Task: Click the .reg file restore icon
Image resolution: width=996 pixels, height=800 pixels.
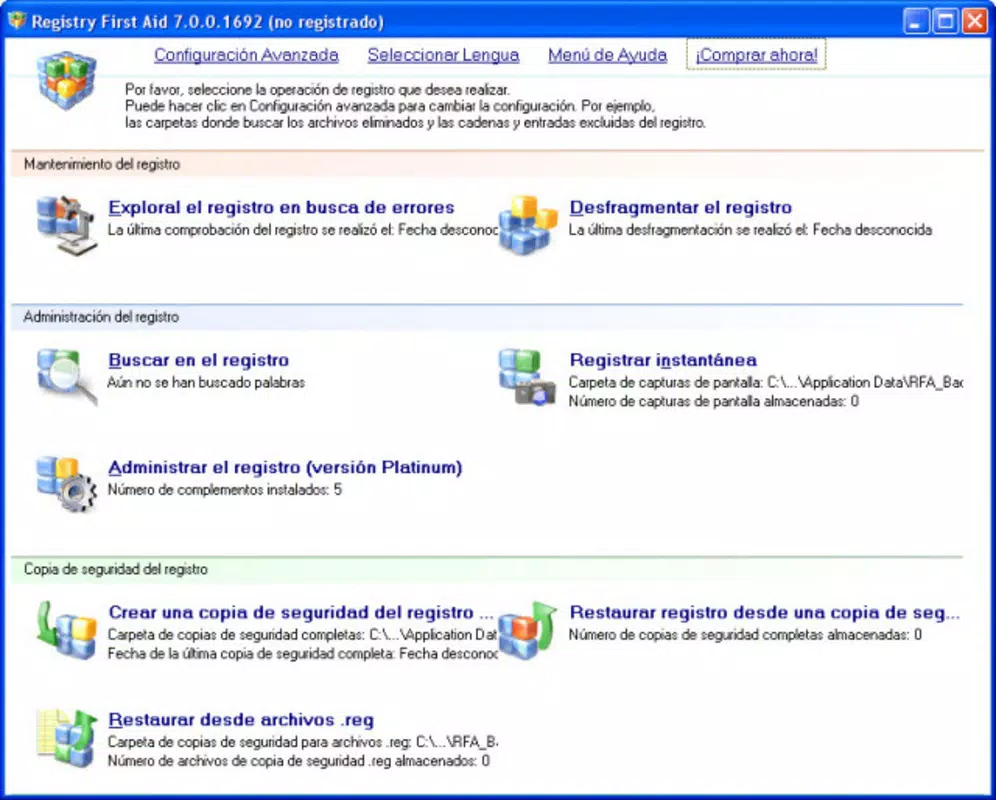Action: tap(67, 737)
